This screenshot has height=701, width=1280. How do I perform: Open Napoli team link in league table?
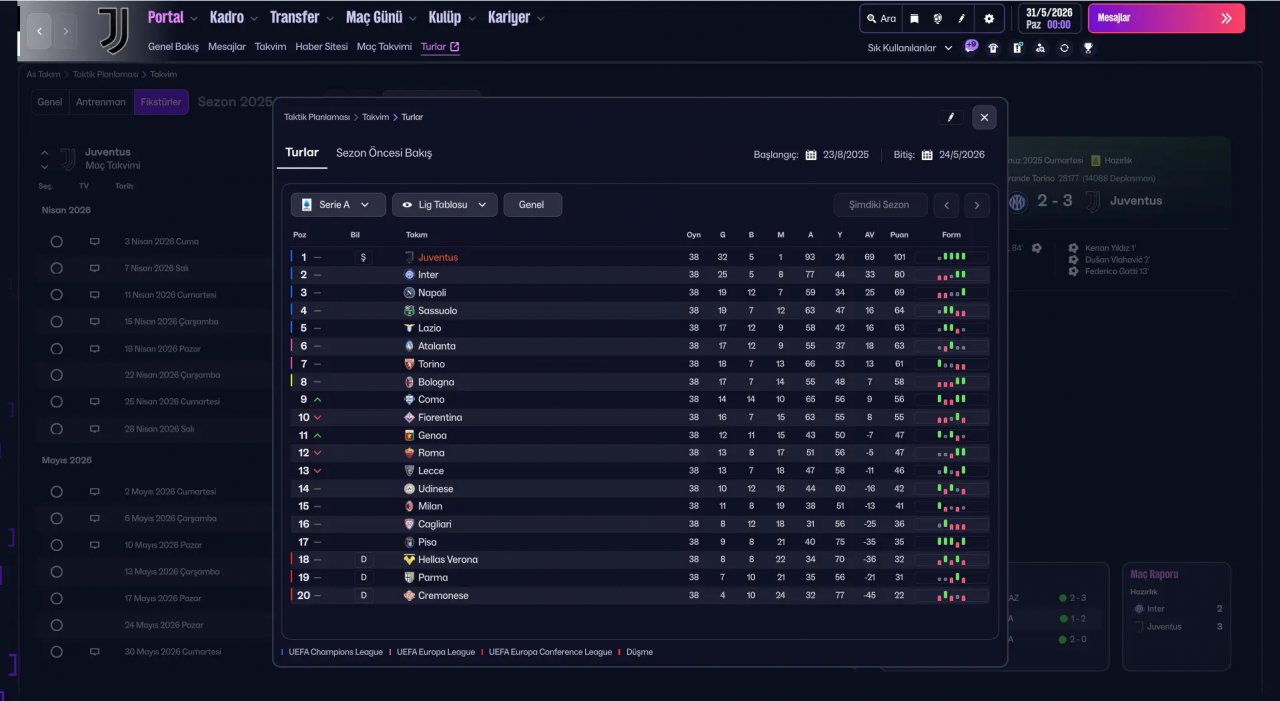pyautogui.click(x=432, y=293)
